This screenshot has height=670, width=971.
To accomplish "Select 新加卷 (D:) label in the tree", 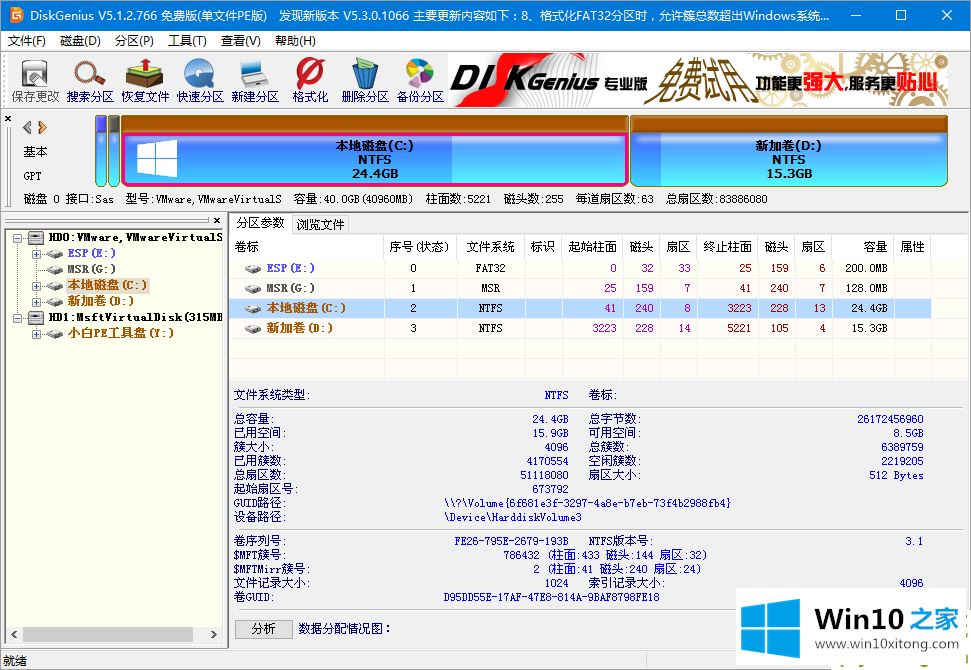I will [x=100, y=301].
